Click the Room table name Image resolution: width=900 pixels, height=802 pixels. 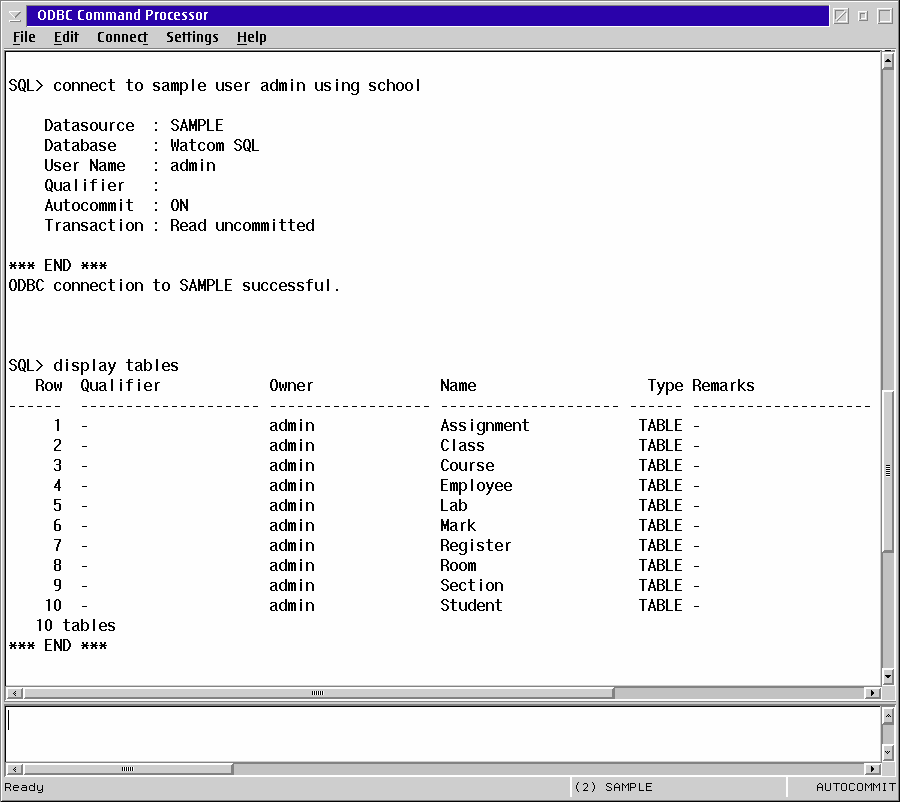click(457, 565)
